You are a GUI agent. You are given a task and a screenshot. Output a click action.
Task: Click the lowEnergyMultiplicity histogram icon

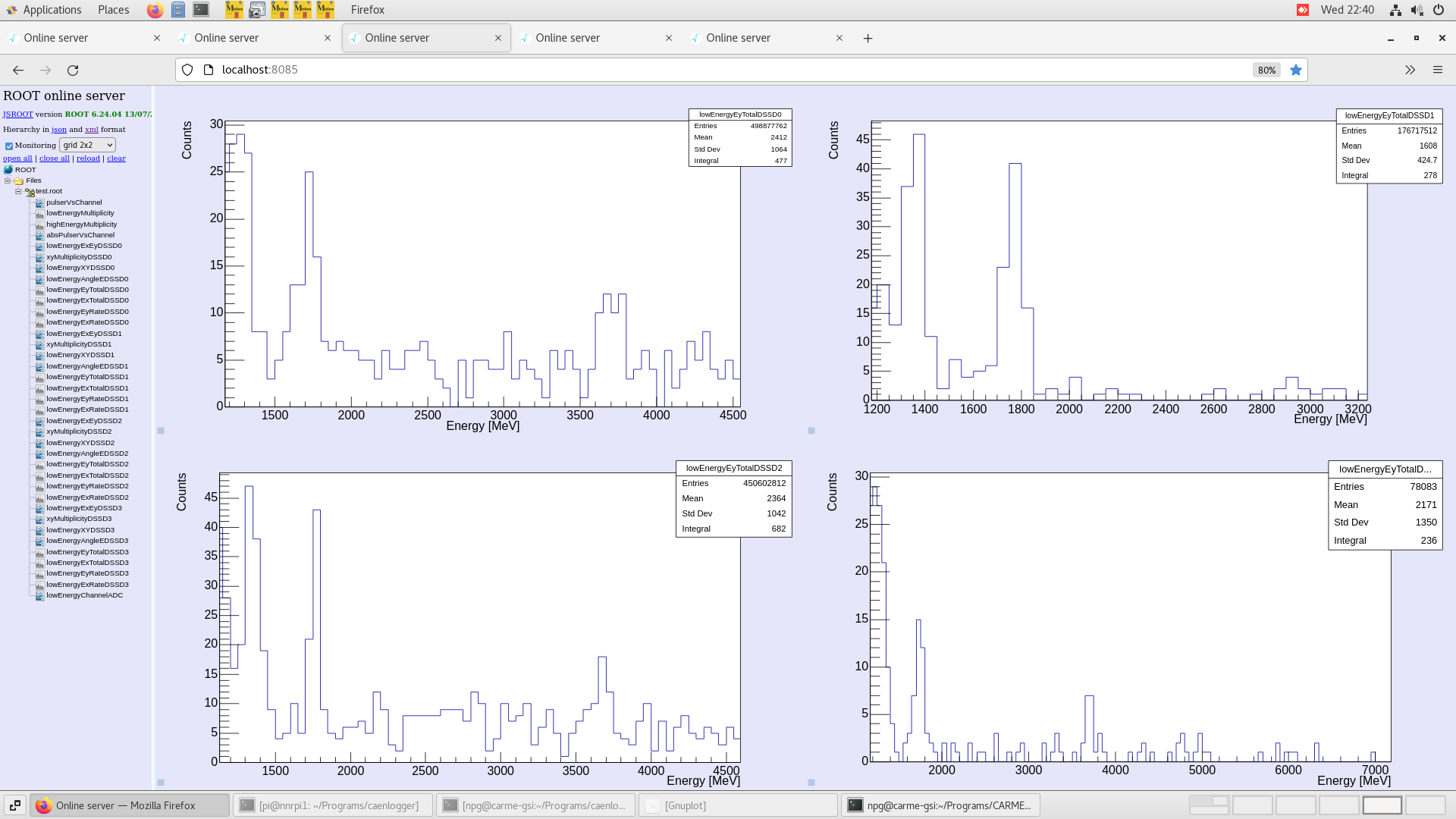click(39, 213)
